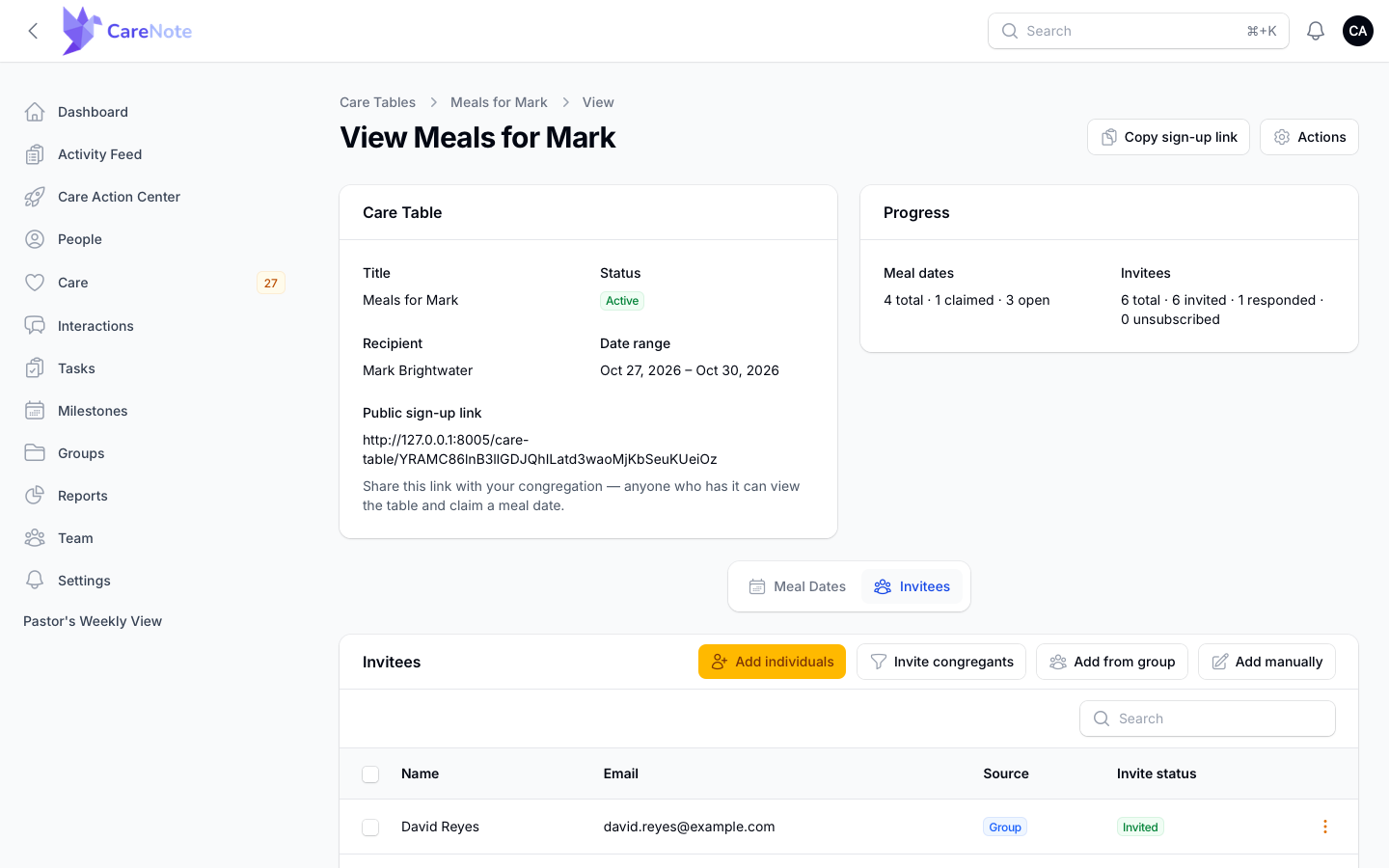Click the People person icon

click(x=35, y=239)
